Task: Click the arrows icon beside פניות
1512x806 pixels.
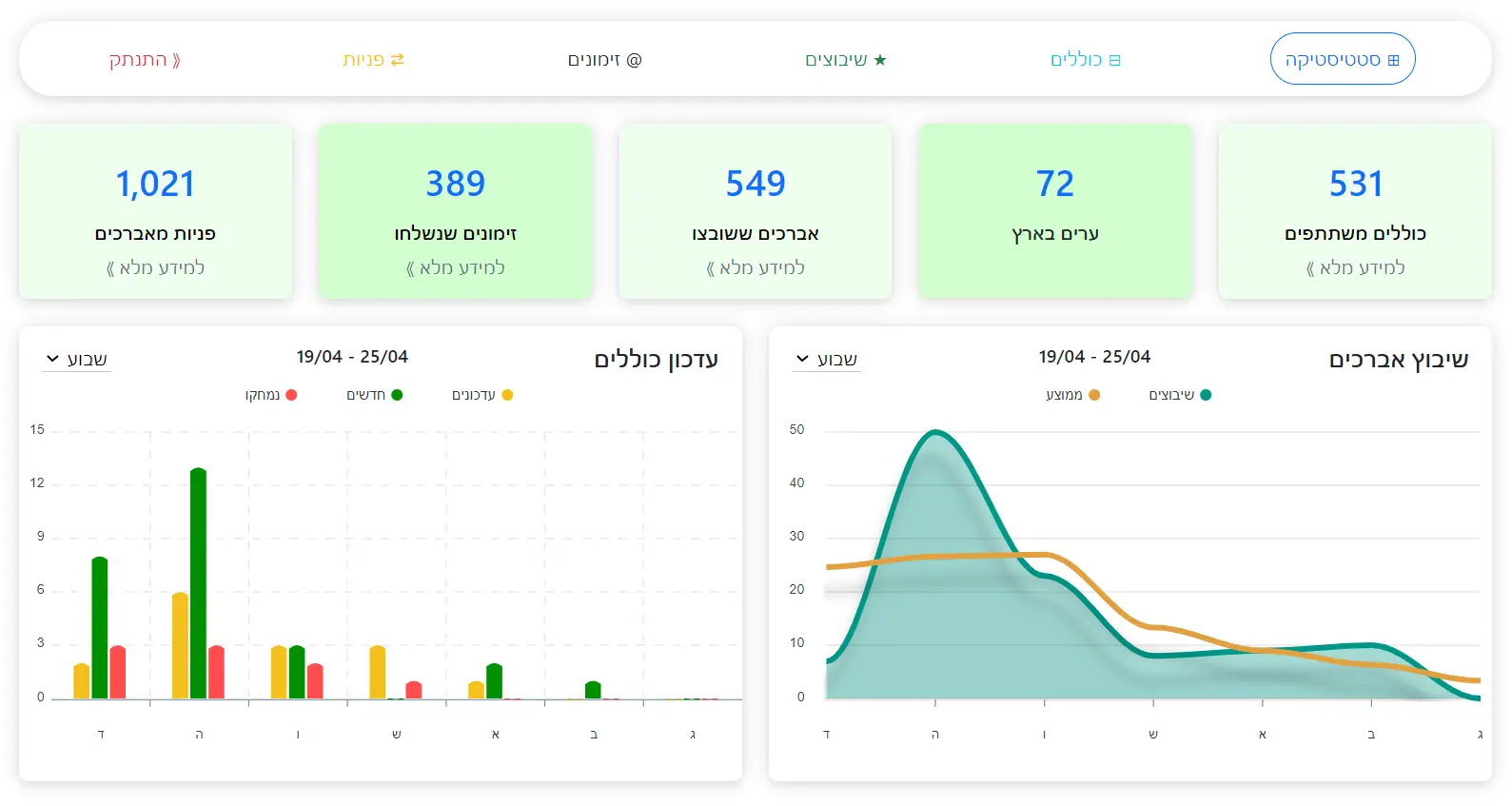Action: (398, 60)
